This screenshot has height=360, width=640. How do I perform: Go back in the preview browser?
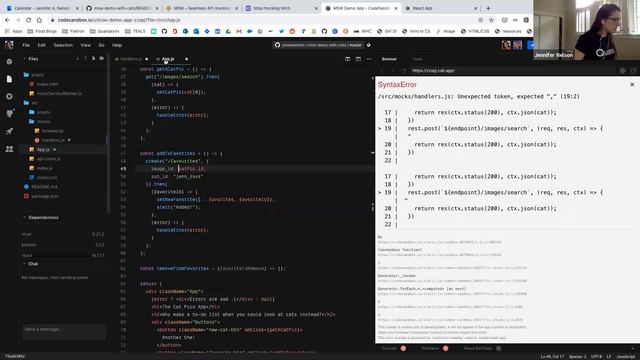coord(382,71)
